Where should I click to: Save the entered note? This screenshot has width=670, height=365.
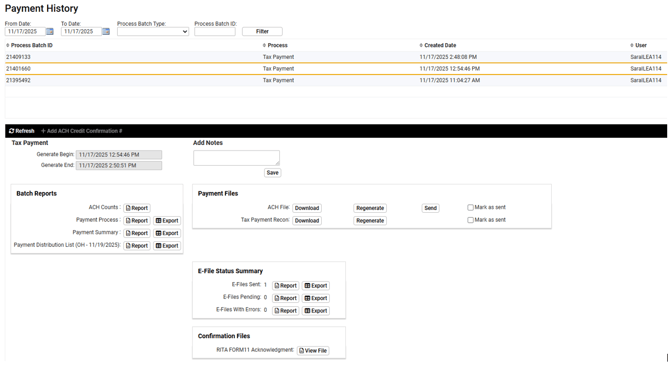tap(273, 173)
